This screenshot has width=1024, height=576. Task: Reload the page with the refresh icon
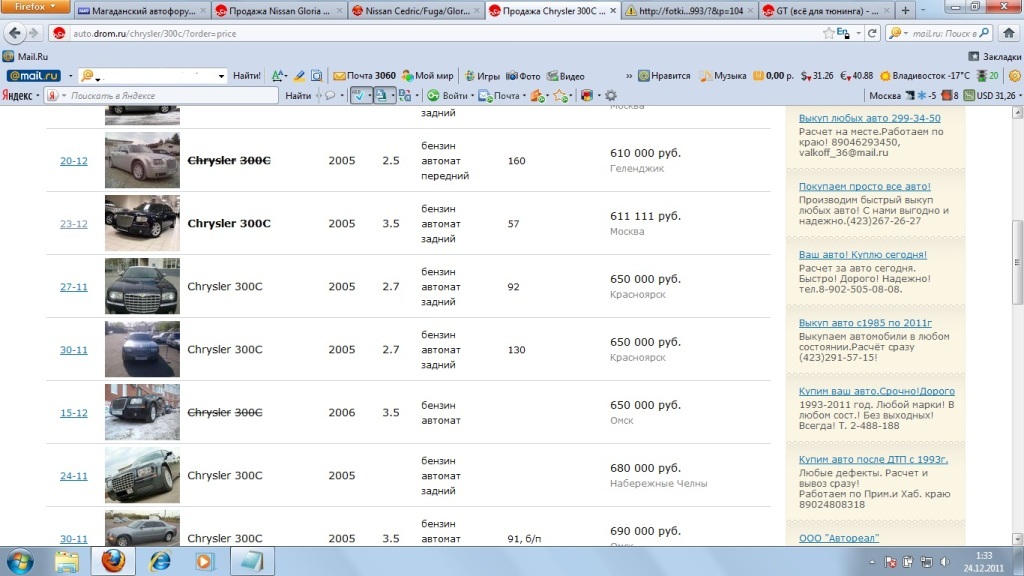point(872,33)
